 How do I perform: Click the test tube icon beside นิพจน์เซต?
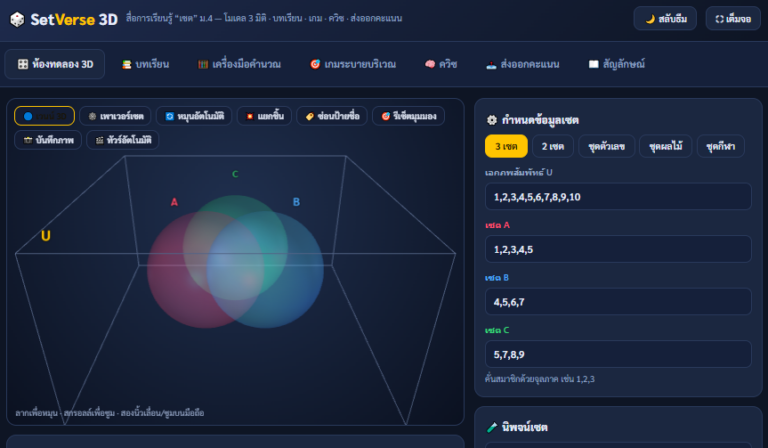[491, 427]
